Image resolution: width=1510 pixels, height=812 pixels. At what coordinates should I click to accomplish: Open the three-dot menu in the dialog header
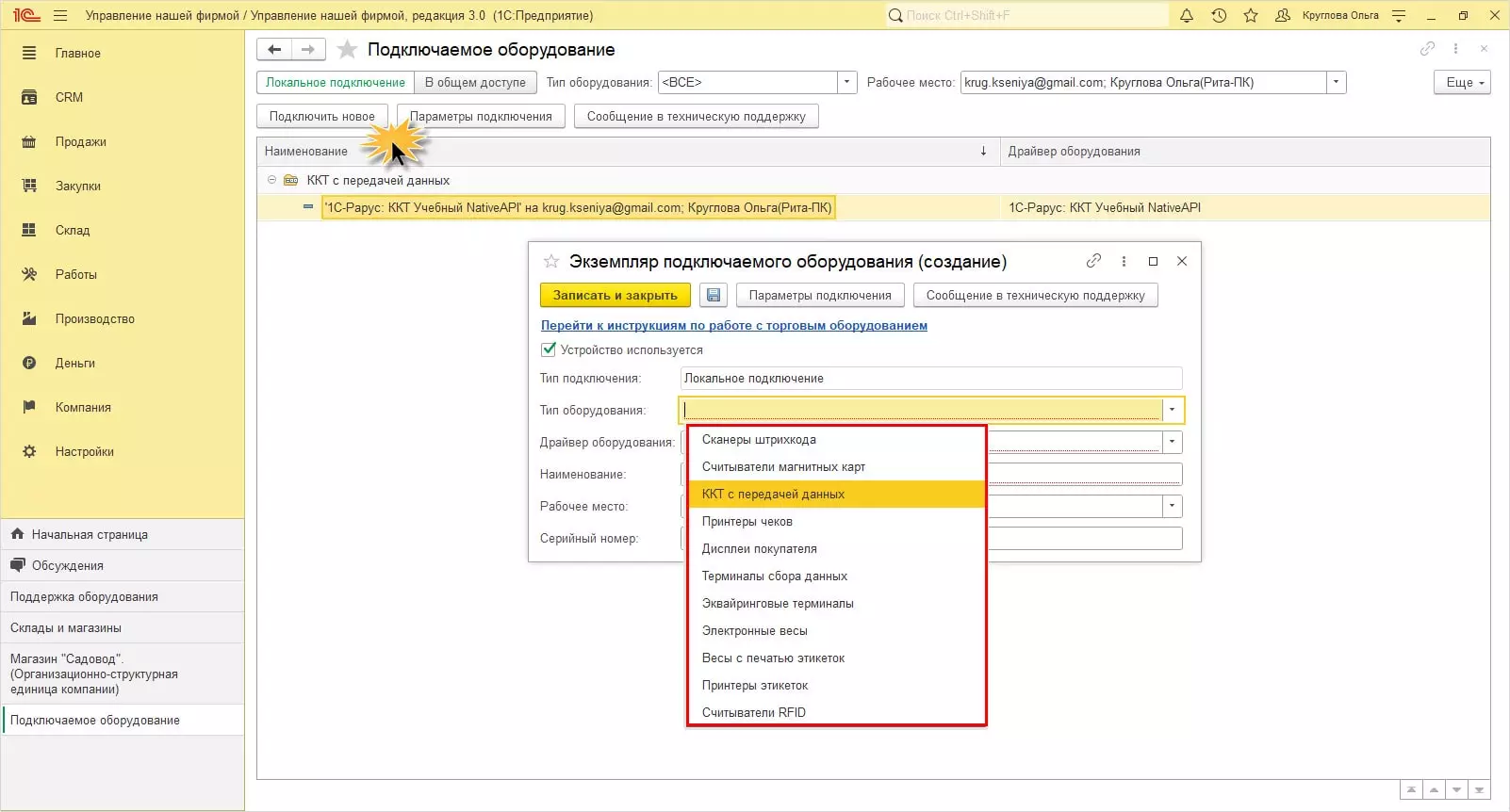(x=1124, y=261)
